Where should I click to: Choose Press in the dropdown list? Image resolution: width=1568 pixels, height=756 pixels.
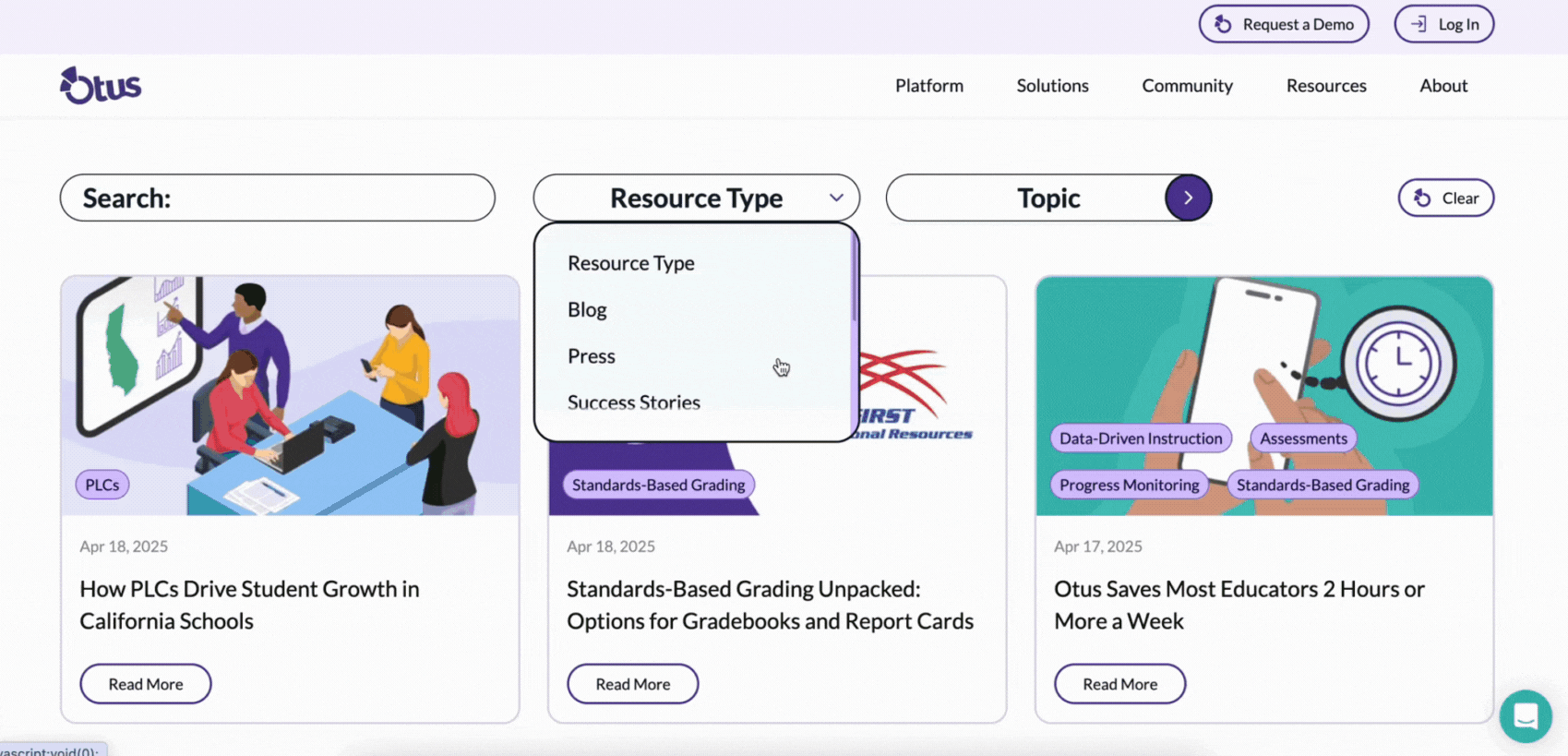592,356
